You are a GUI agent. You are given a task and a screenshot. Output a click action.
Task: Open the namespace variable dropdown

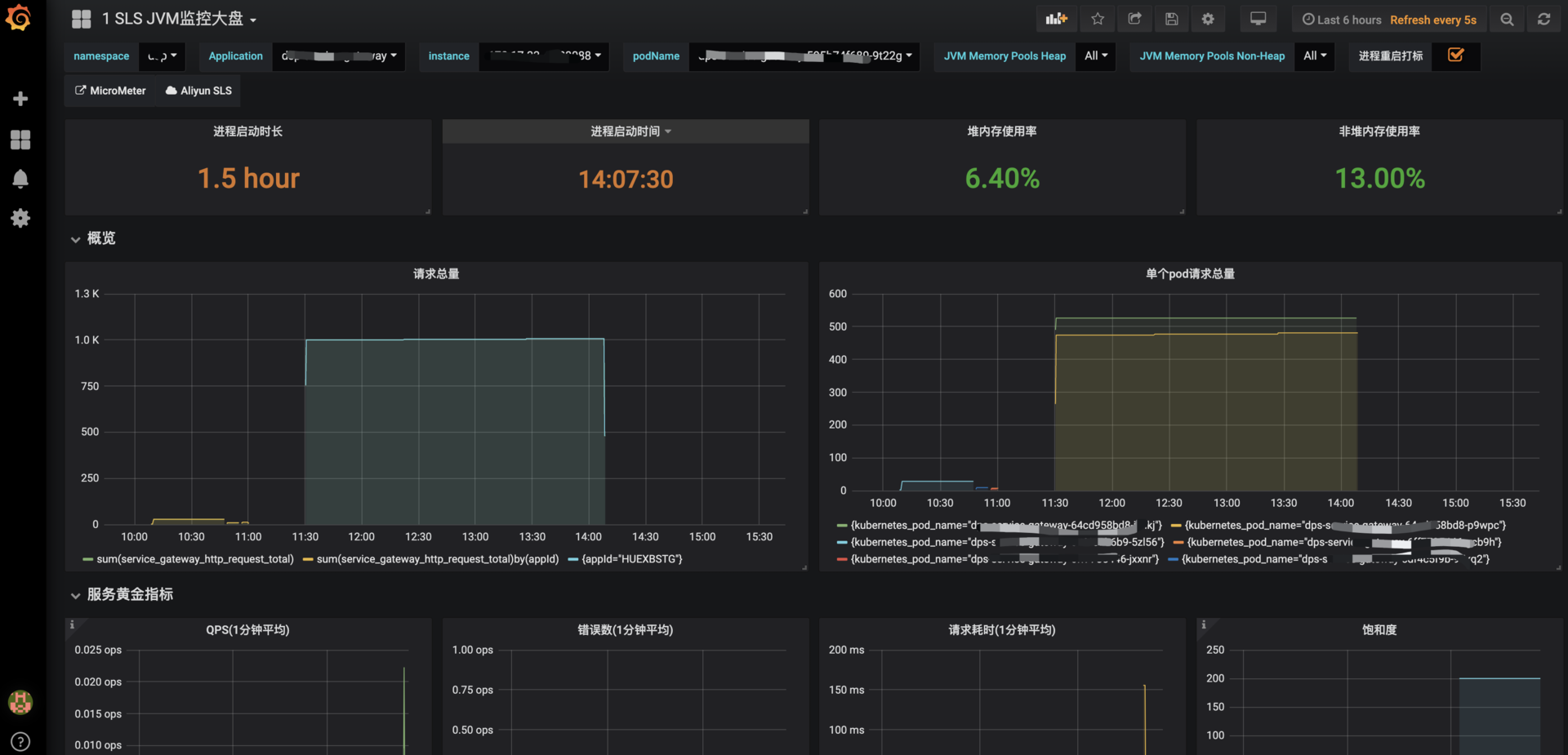[x=162, y=56]
